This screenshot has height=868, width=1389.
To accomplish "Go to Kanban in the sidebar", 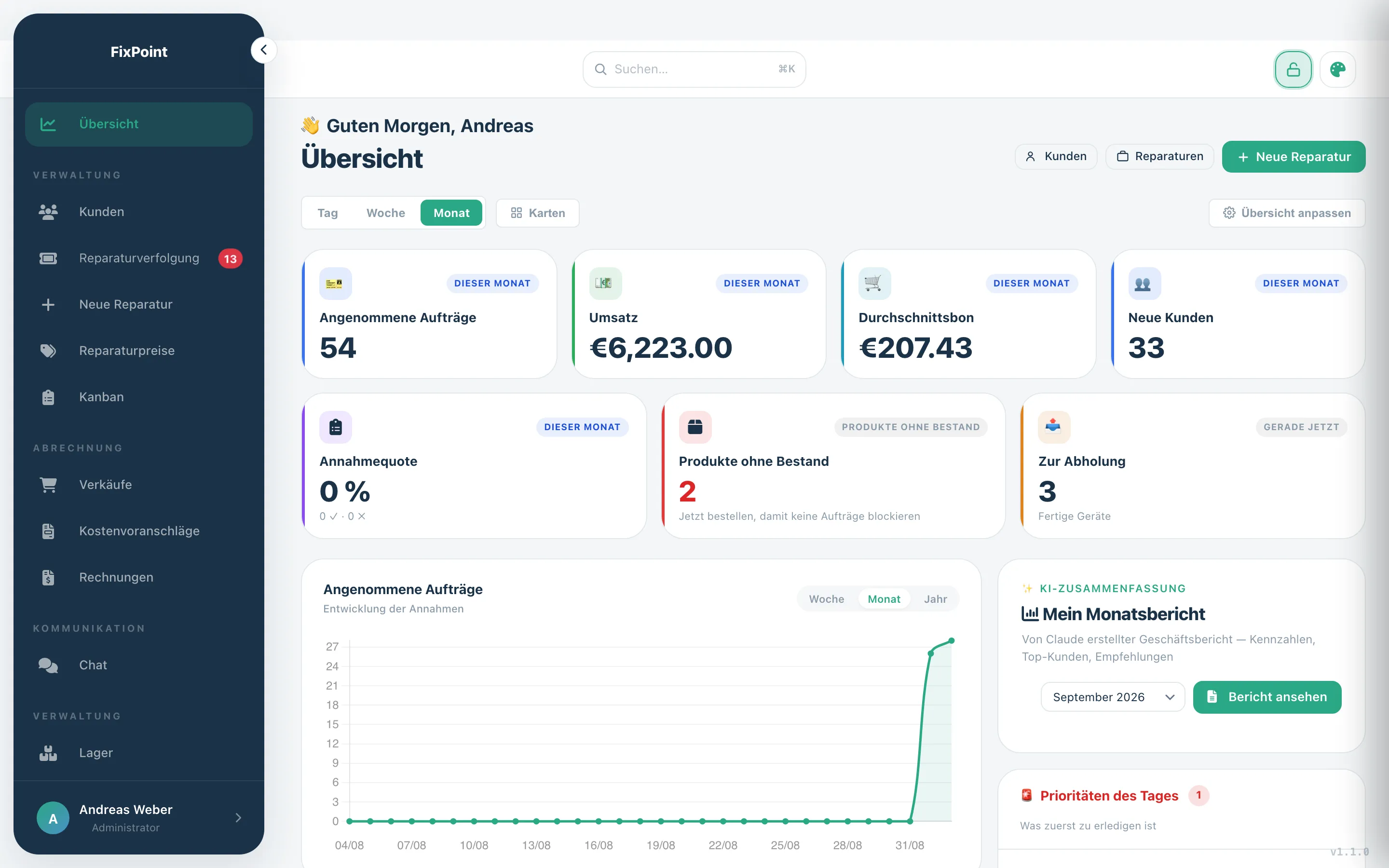I will [139, 397].
